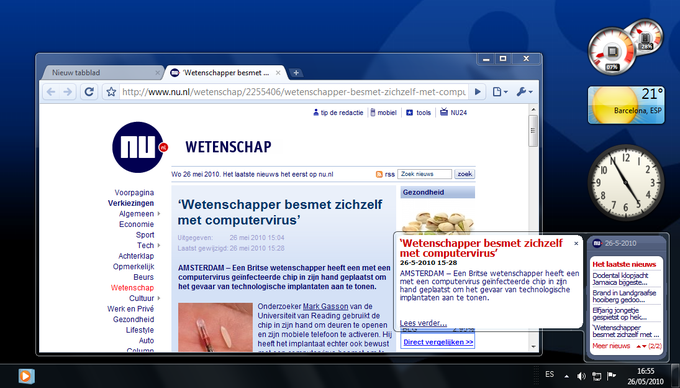Image resolution: width=680 pixels, height=388 pixels.
Task: Open 'Dodental klopjacht Jamaica' gadget headline
Action: pyautogui.click(x=621, y=279)
